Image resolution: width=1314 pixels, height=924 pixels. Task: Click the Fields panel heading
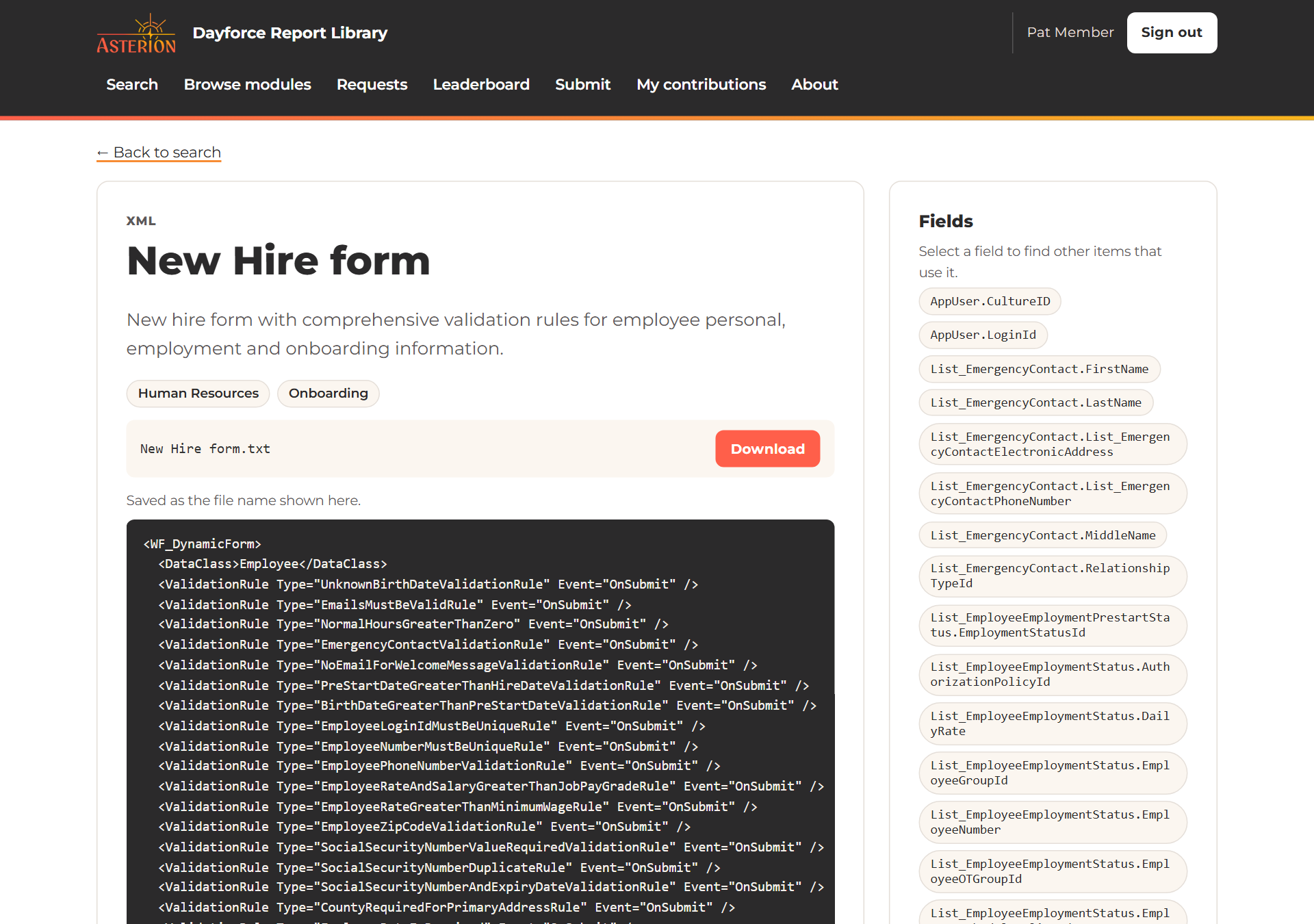tap(946, 221)
